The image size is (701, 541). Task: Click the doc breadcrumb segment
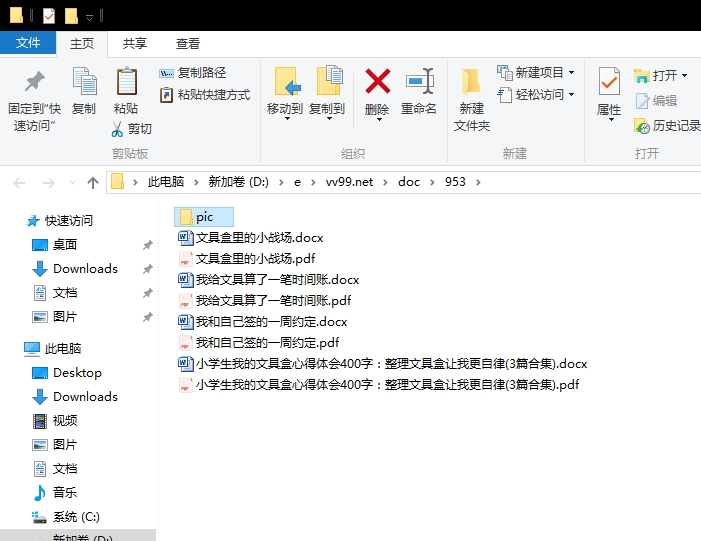409,182
